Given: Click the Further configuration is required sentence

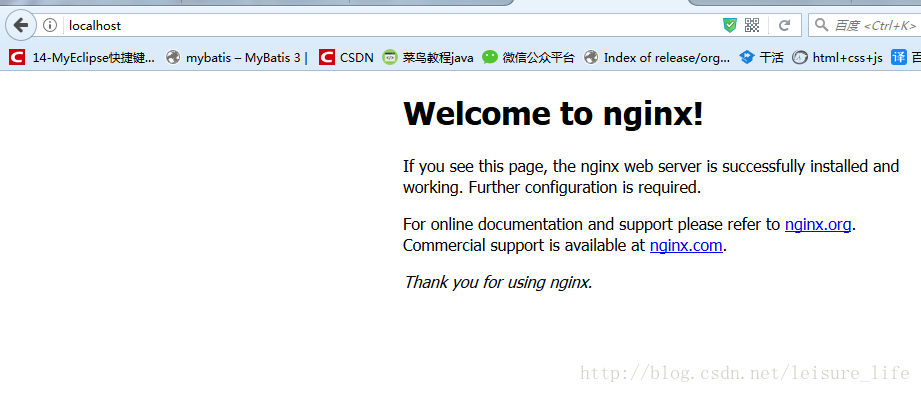Looking at the screenshot, I should 585,188.
